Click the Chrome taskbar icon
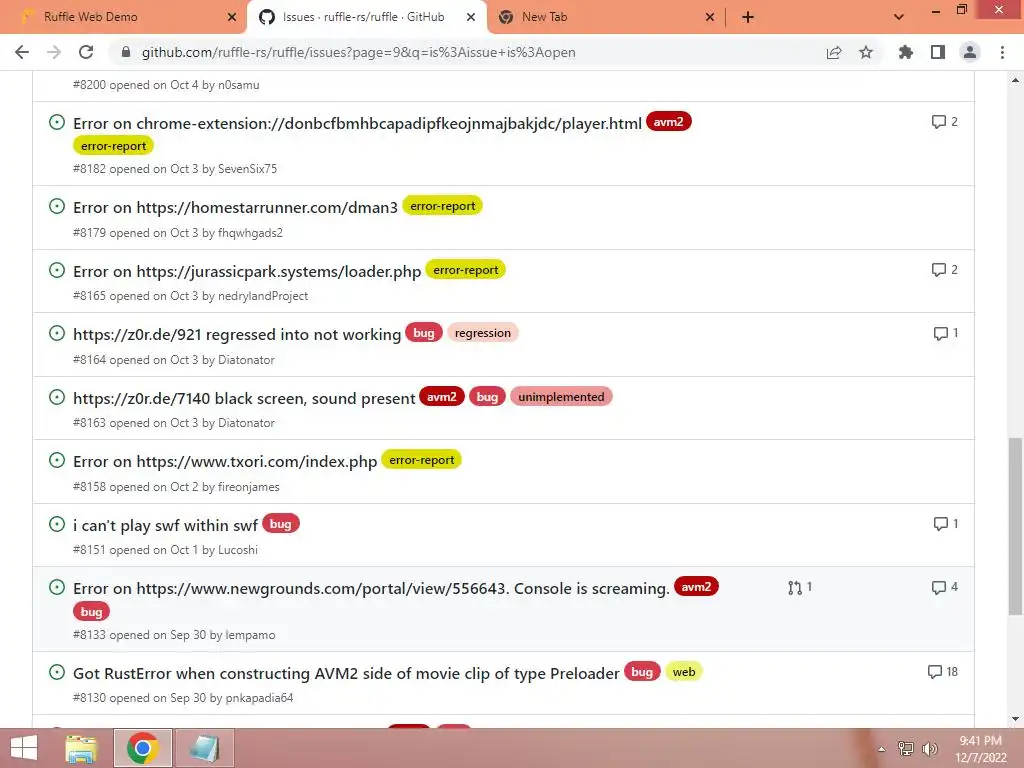Image resolution: width=1024 pixels, height=768 pixels. coord(142,748)
